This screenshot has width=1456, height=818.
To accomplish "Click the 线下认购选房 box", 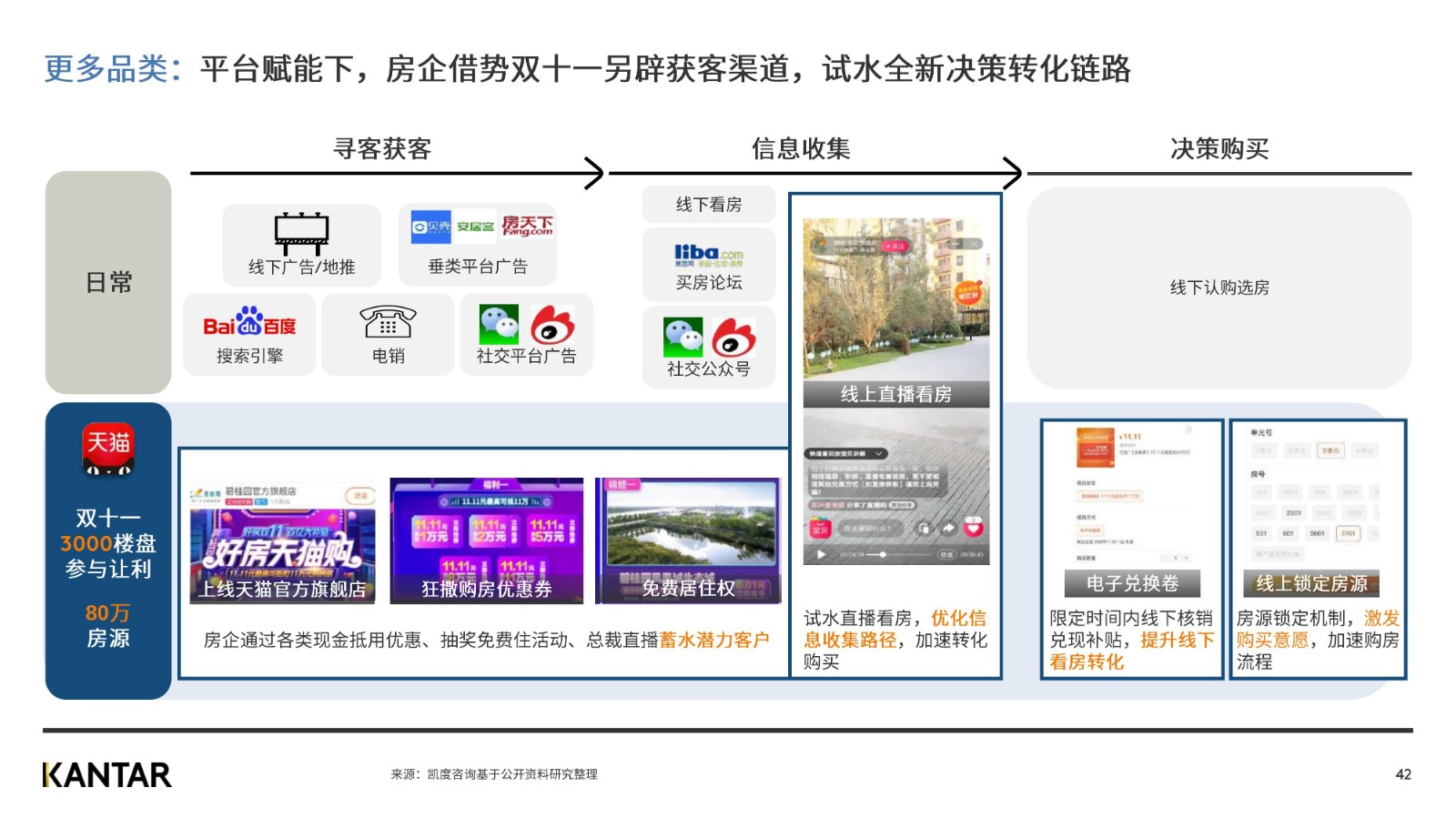I will [x=1219, y=288].
